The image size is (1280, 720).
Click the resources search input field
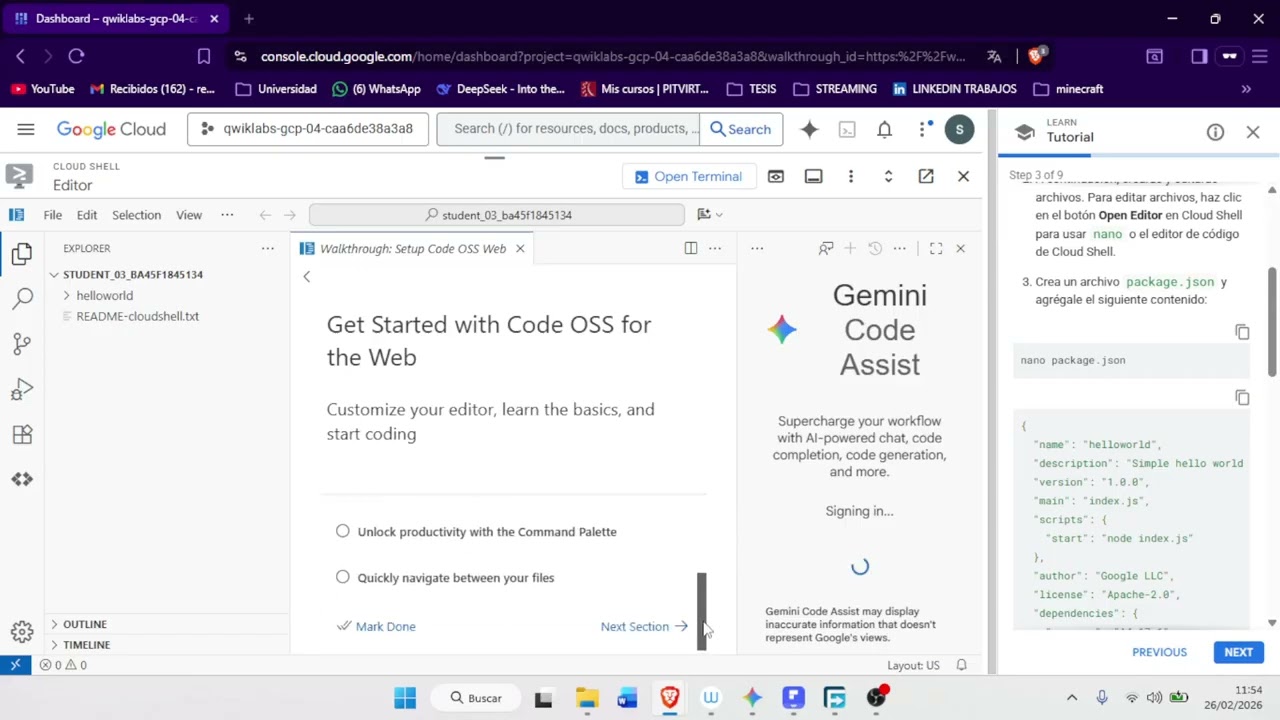click(x=569, y=129)
